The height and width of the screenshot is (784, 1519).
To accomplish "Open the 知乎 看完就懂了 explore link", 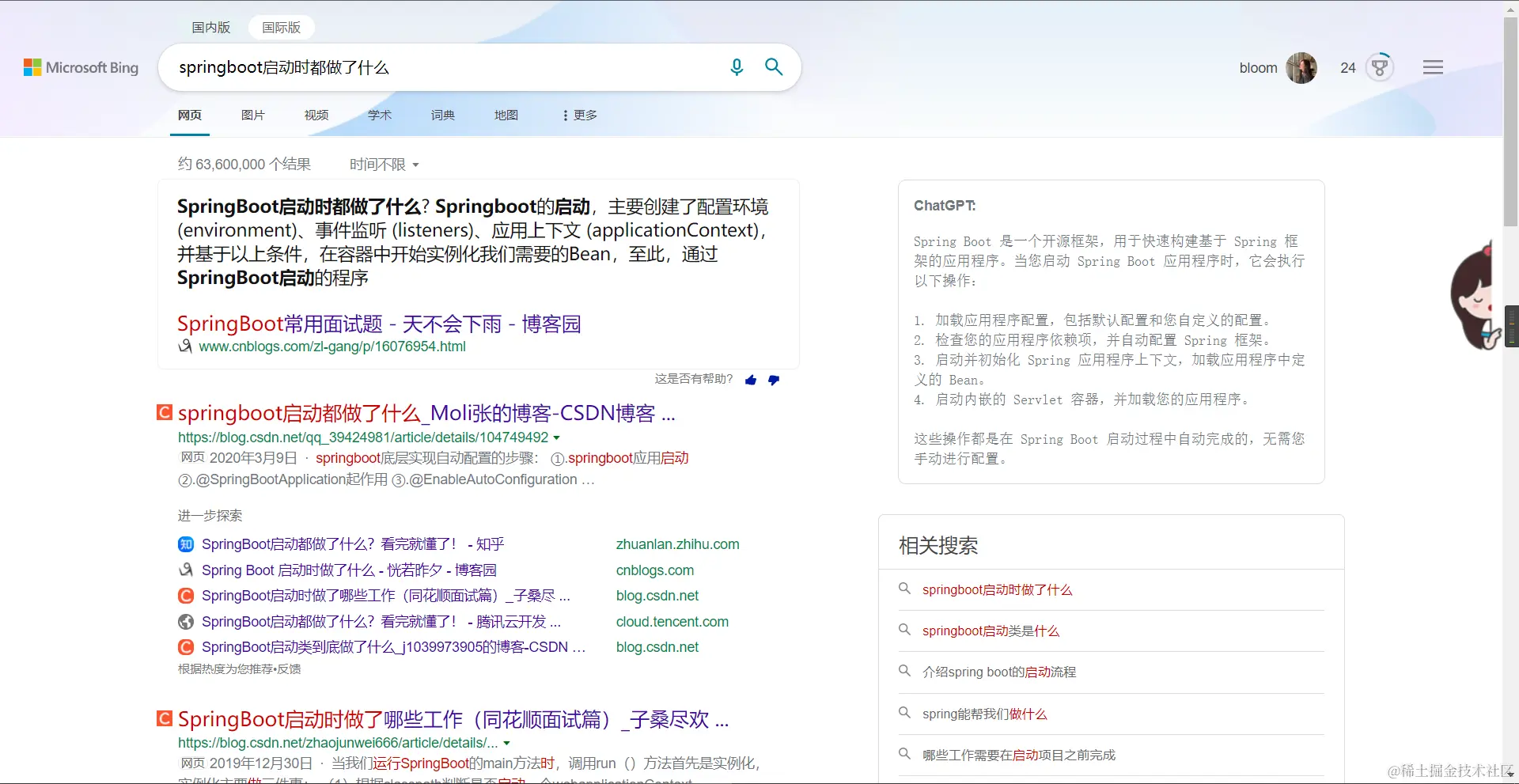I will 353,544.
